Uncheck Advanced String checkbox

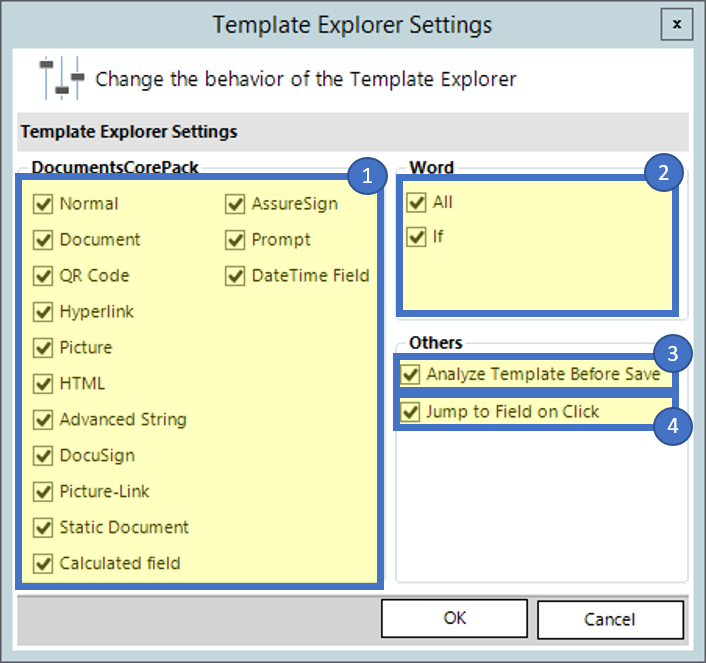43,420
